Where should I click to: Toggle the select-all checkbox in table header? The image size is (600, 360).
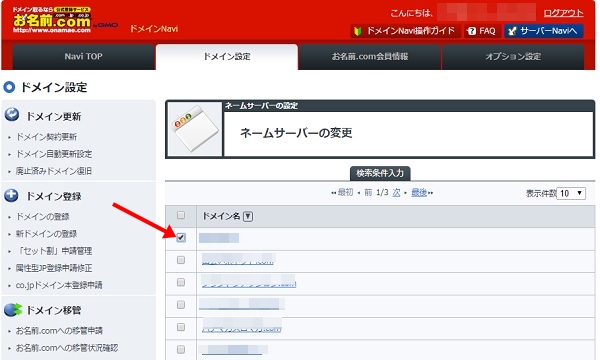(x=181, y=215)
